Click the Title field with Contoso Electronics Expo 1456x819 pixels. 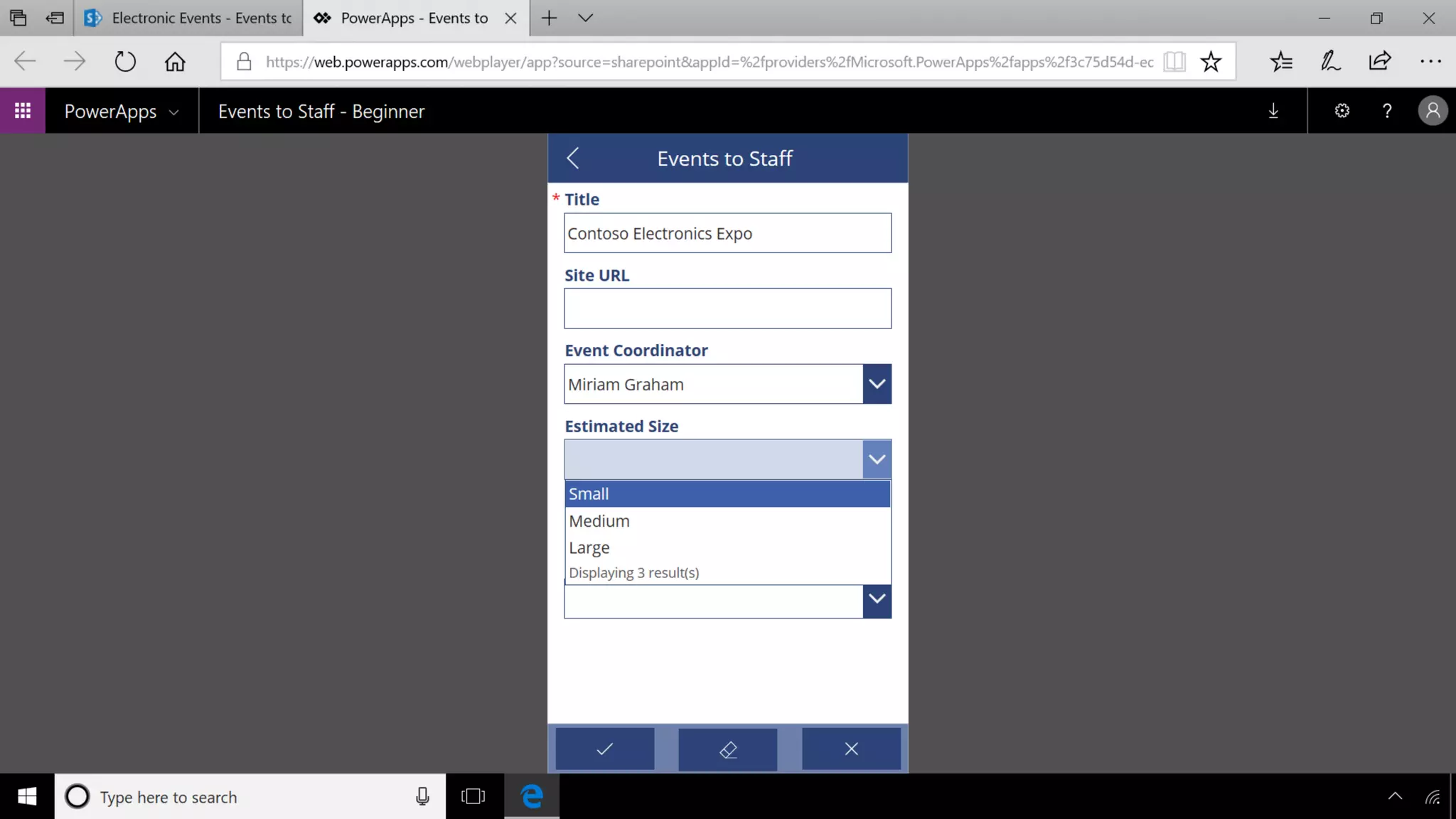(x=727, y=233)
